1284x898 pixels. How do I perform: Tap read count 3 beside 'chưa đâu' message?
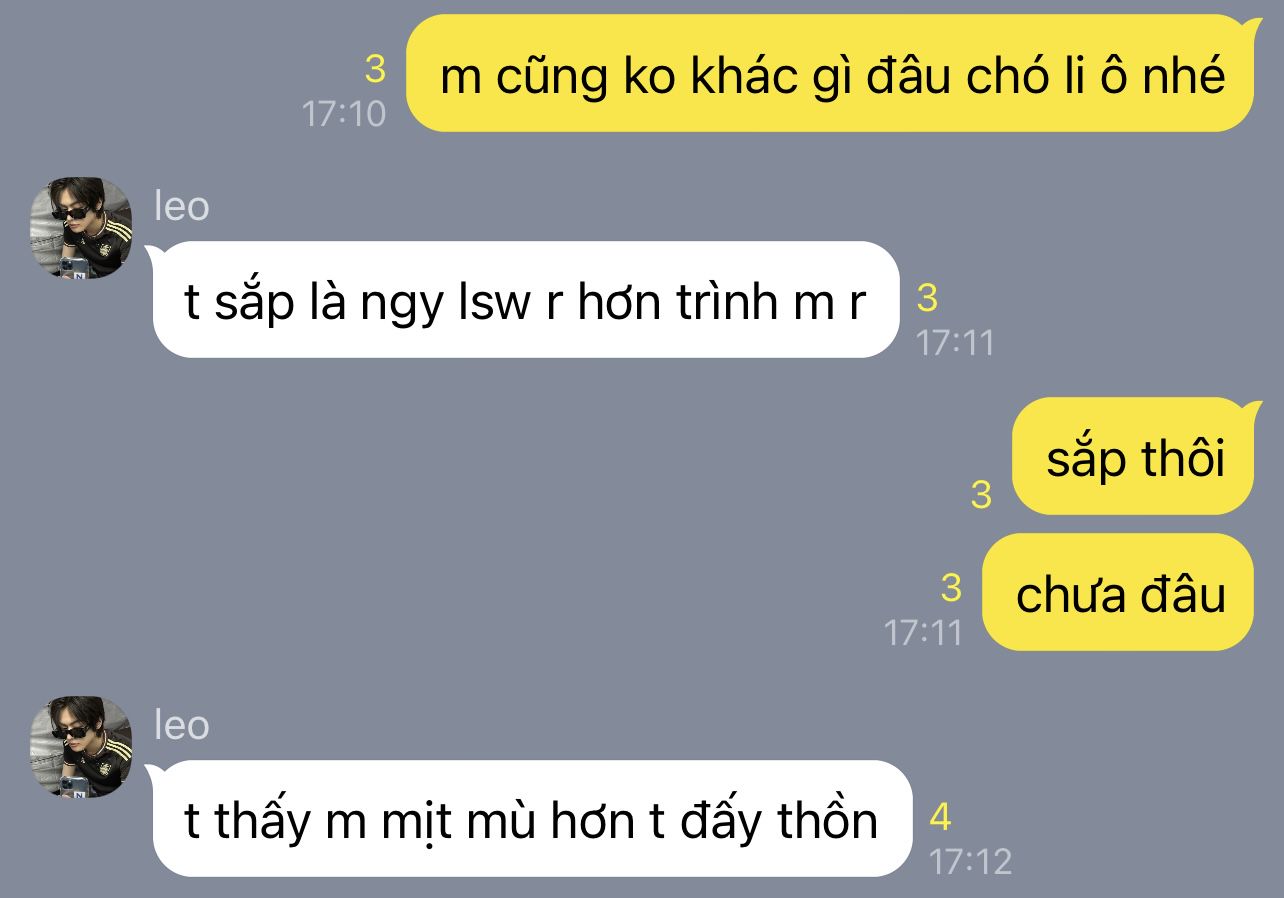pos(951,587)
